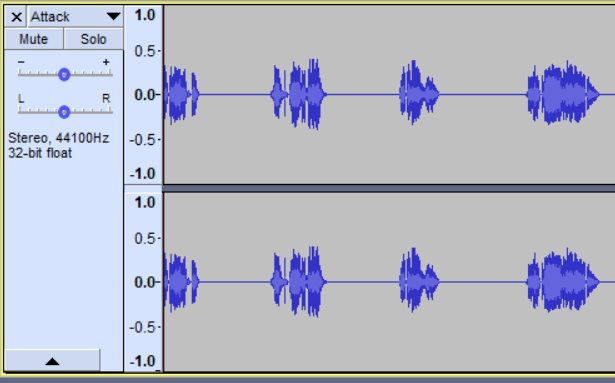Collapse the track with up arrow button
The height and width of the screenshot is (383, 615).
pos(52,360)
